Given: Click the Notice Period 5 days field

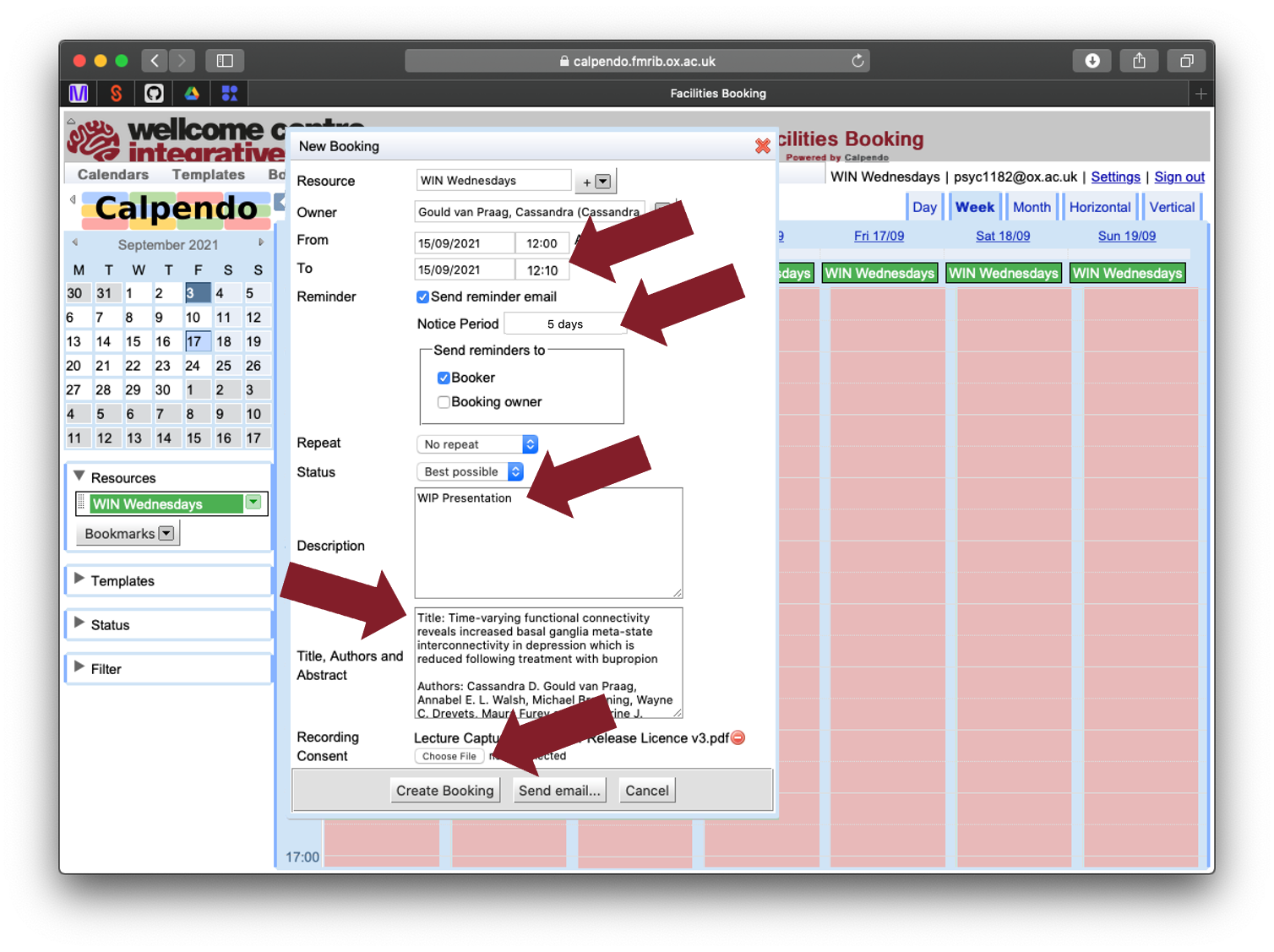Looking at the screenshot, I should pos(564,324).
